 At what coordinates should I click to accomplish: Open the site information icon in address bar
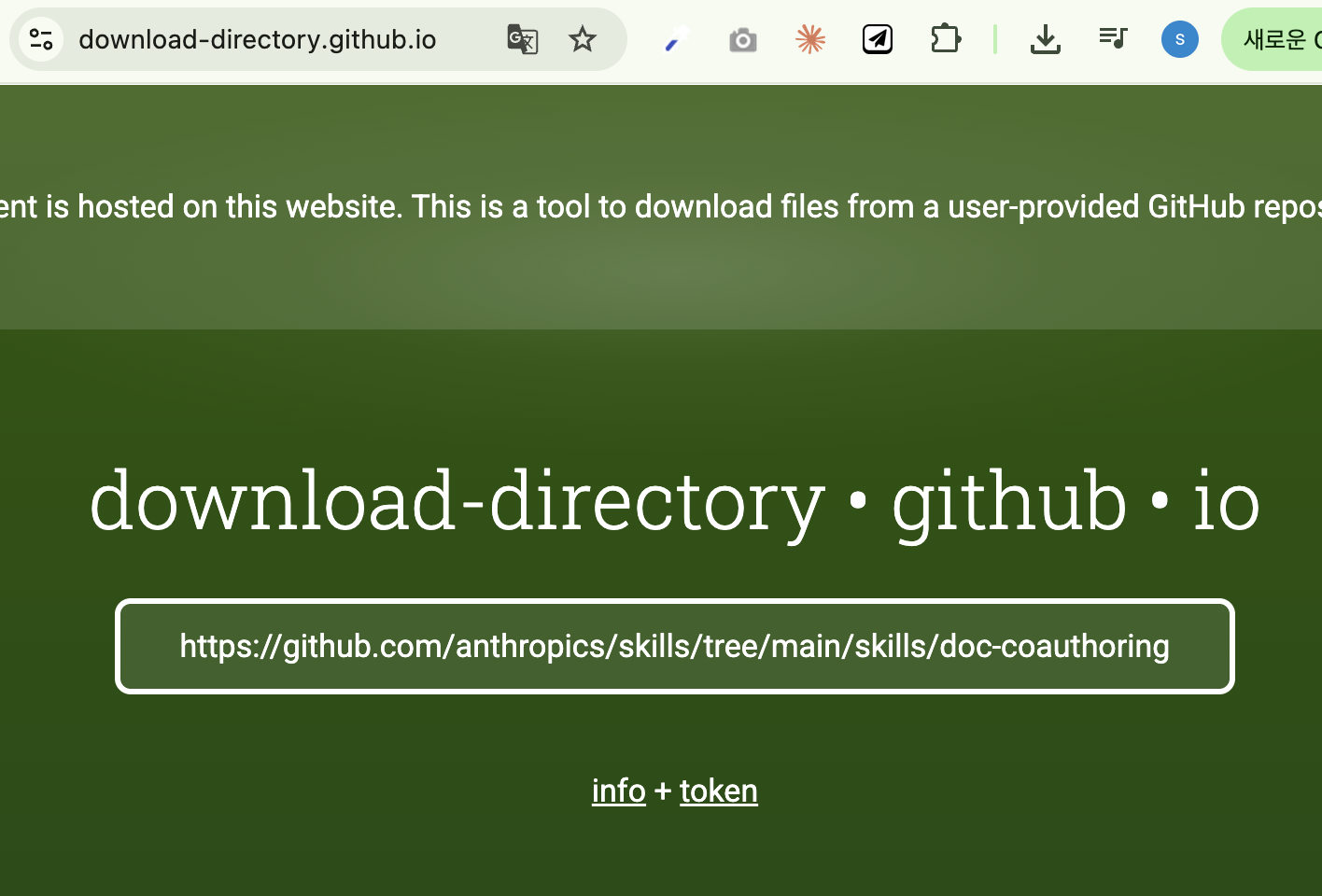click(x=41, y=39)
